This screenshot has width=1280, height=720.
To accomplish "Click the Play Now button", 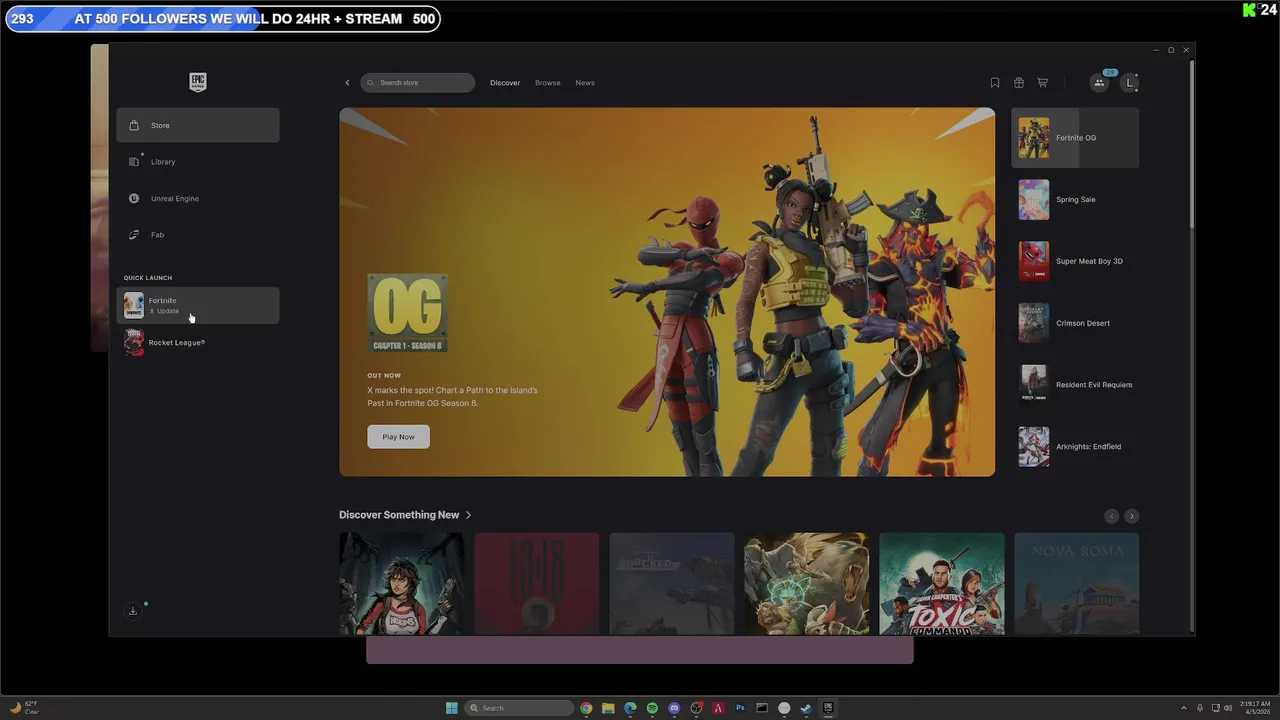I will coord(398,437).
